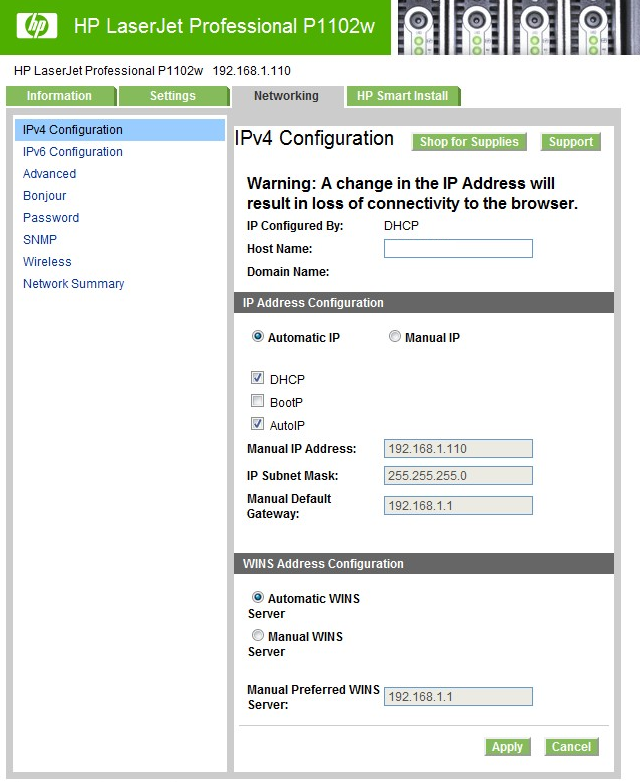Screen dimensions: 640x782
Task: Open the HP Smart Install tab
Action: (x=403, y=96)
